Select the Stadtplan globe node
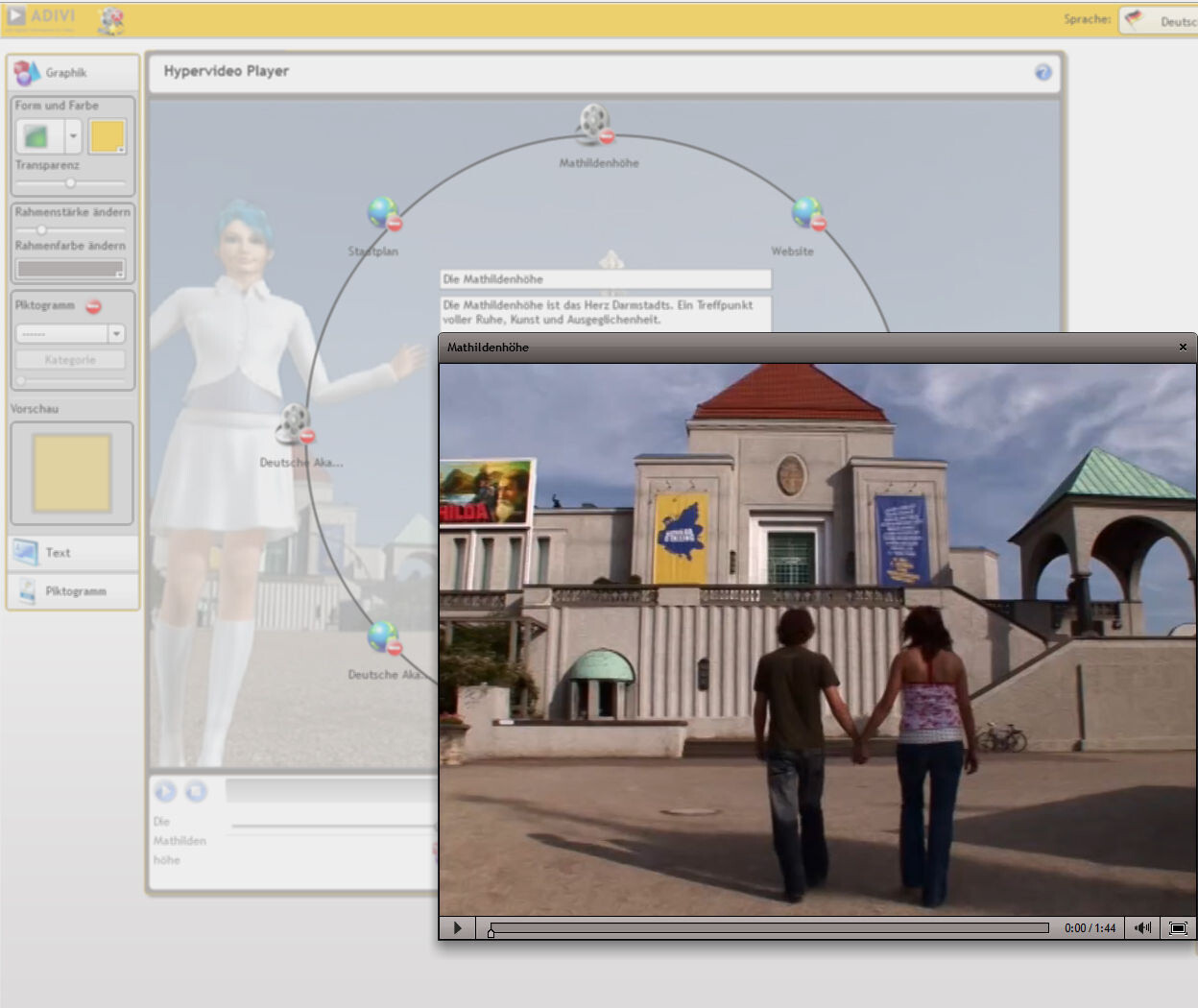This screenshot has width=1198, height=1008. pyautogui.click(x=382, y=211)
